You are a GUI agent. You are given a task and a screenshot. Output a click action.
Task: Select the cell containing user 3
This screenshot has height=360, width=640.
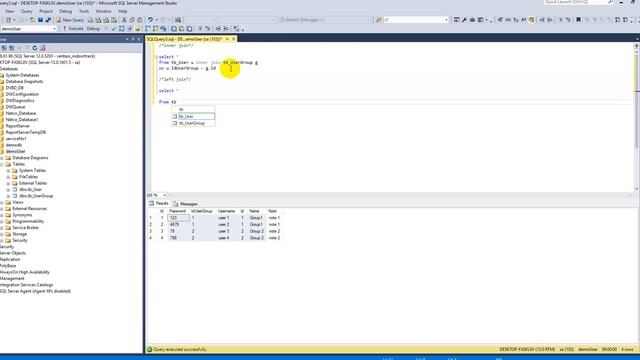227,231
